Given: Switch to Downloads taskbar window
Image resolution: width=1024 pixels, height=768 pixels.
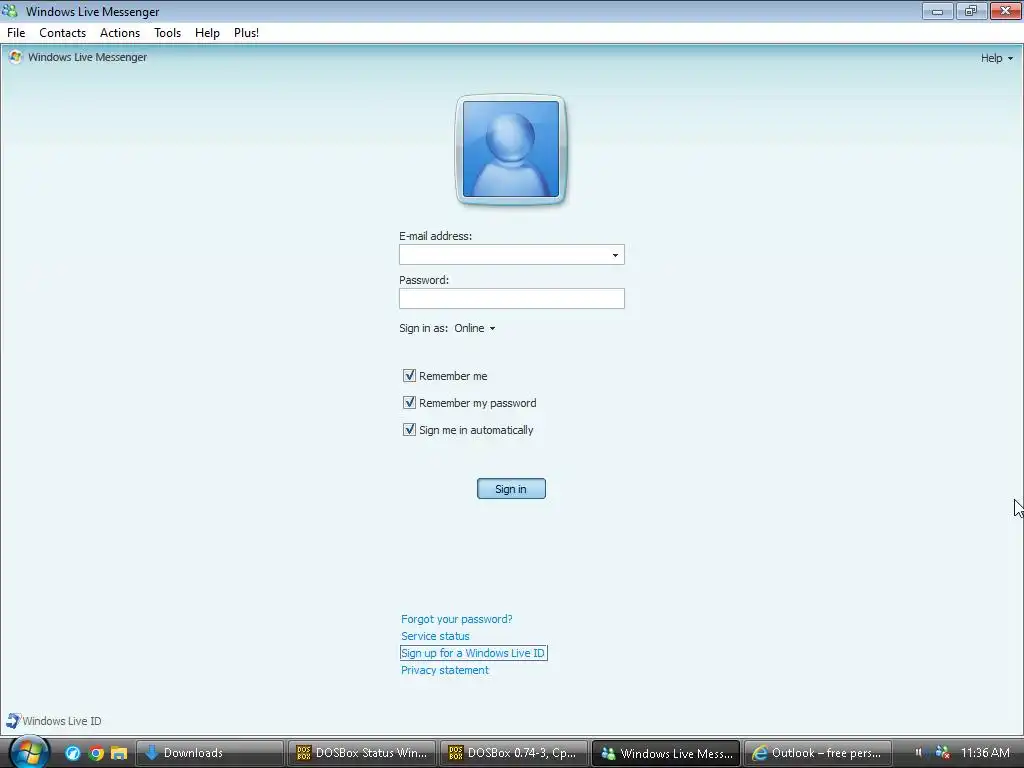Looking at the screenshot, I should pos(210,753).
